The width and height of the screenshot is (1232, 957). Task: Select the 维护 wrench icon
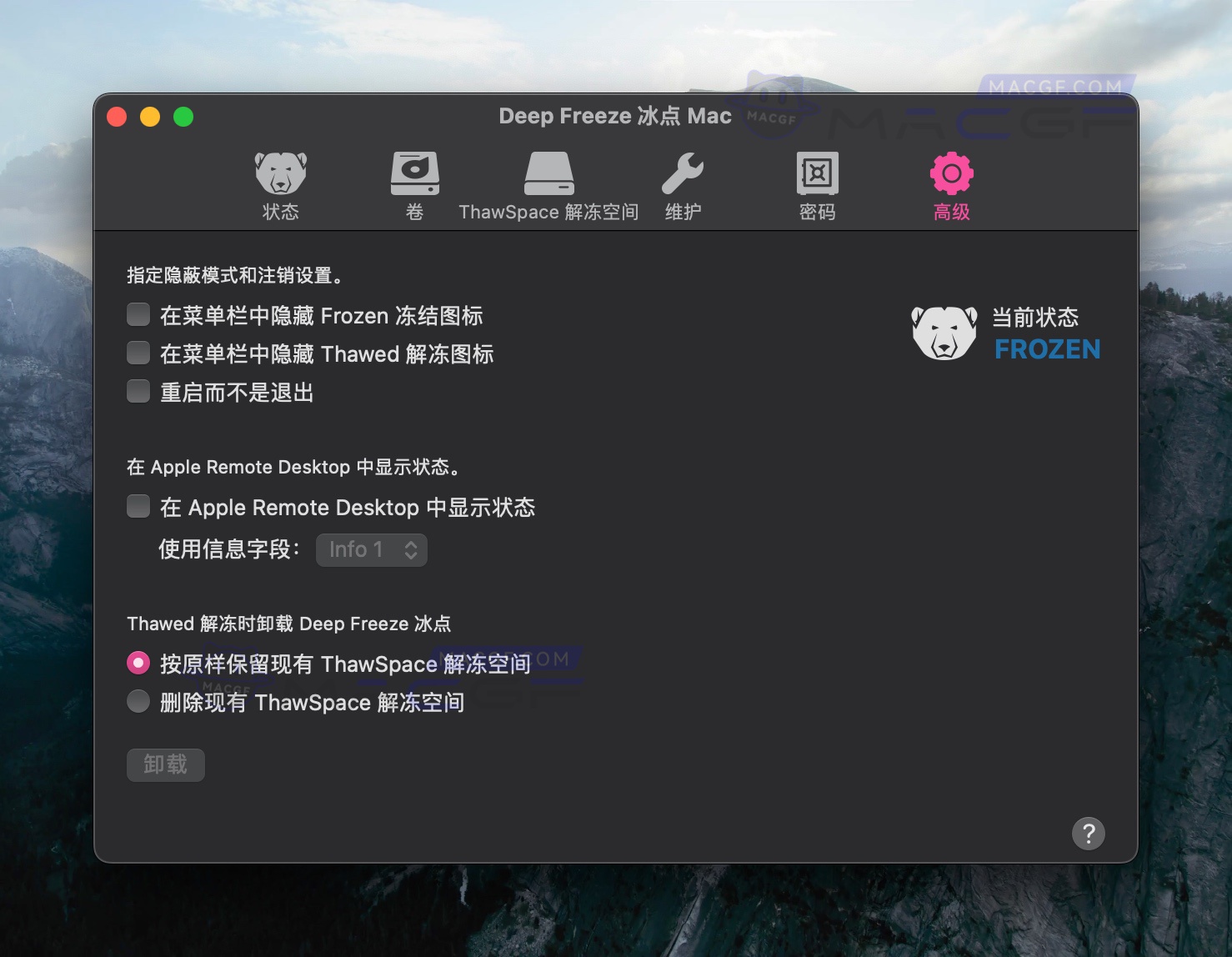(x=683, y=173)
